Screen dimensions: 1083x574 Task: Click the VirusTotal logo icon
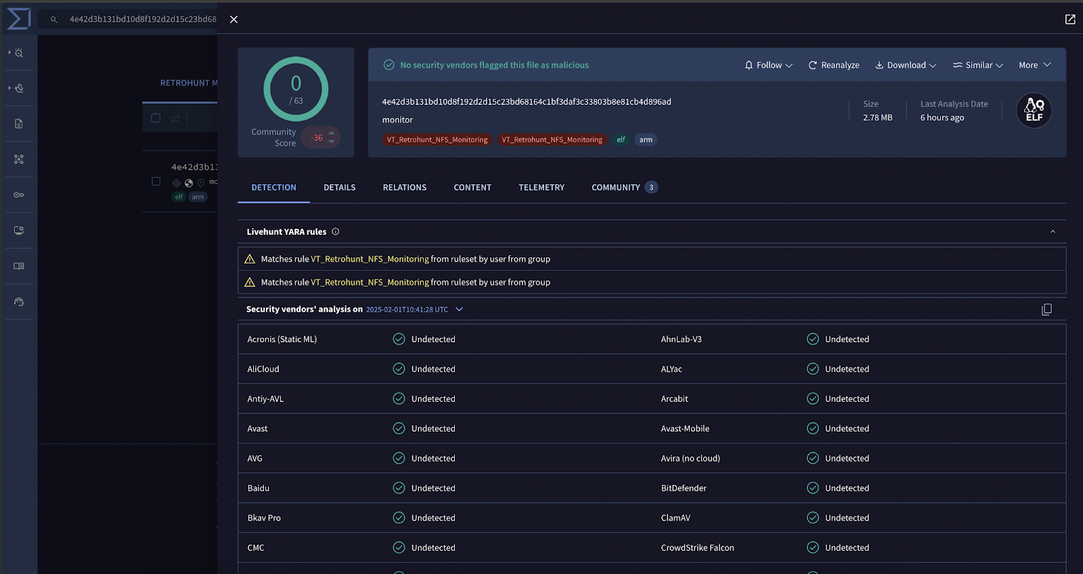tap(18, 19)
